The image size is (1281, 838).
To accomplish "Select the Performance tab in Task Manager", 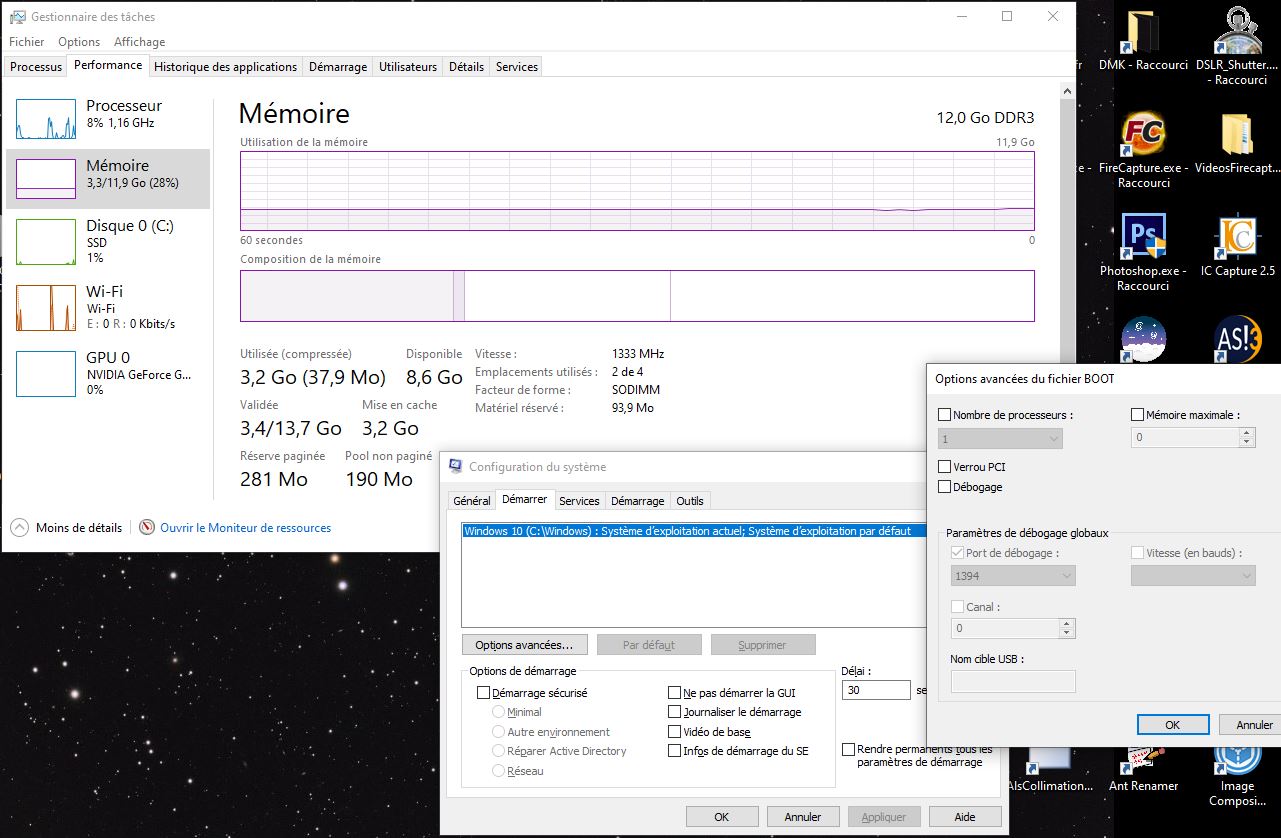I will point(108,65).
